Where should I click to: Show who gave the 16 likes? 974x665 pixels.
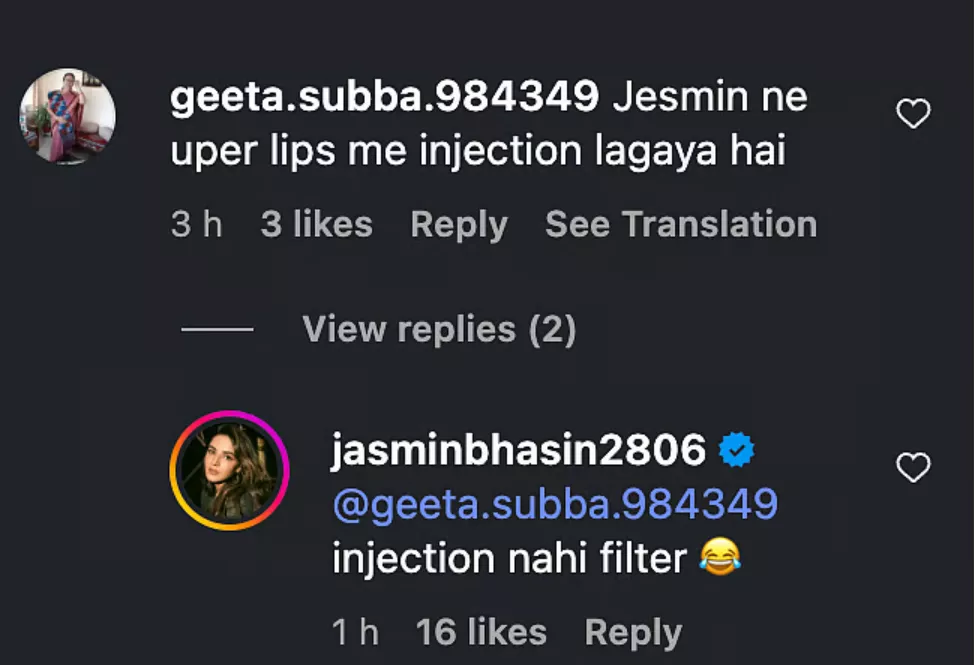point(481,632)
